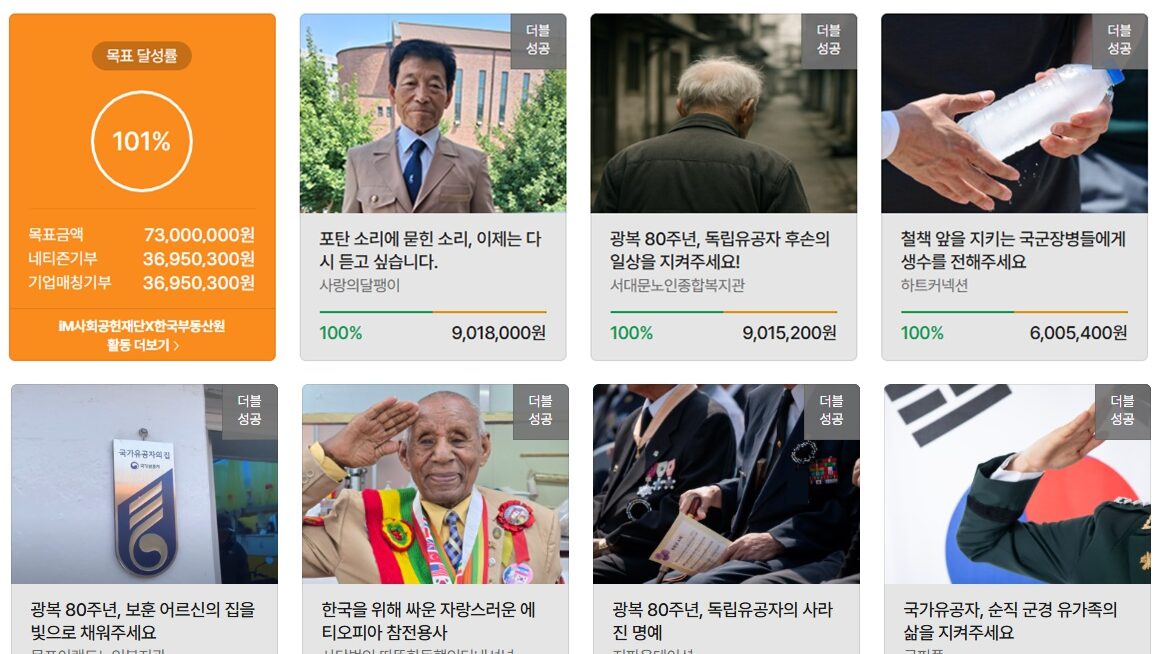Open the elderly man back-view thumbnail
The height and width of the screenshot is (654, 1162).
[723, 113]
